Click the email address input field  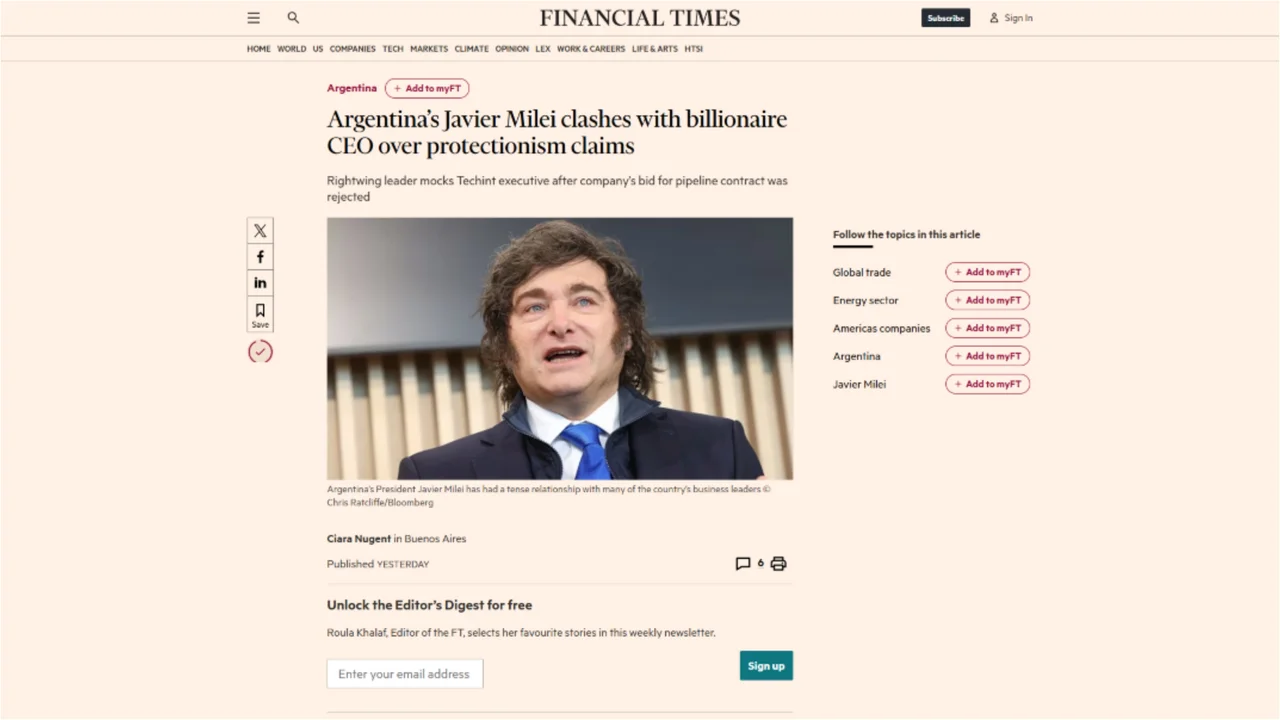[x=404, y=673]
